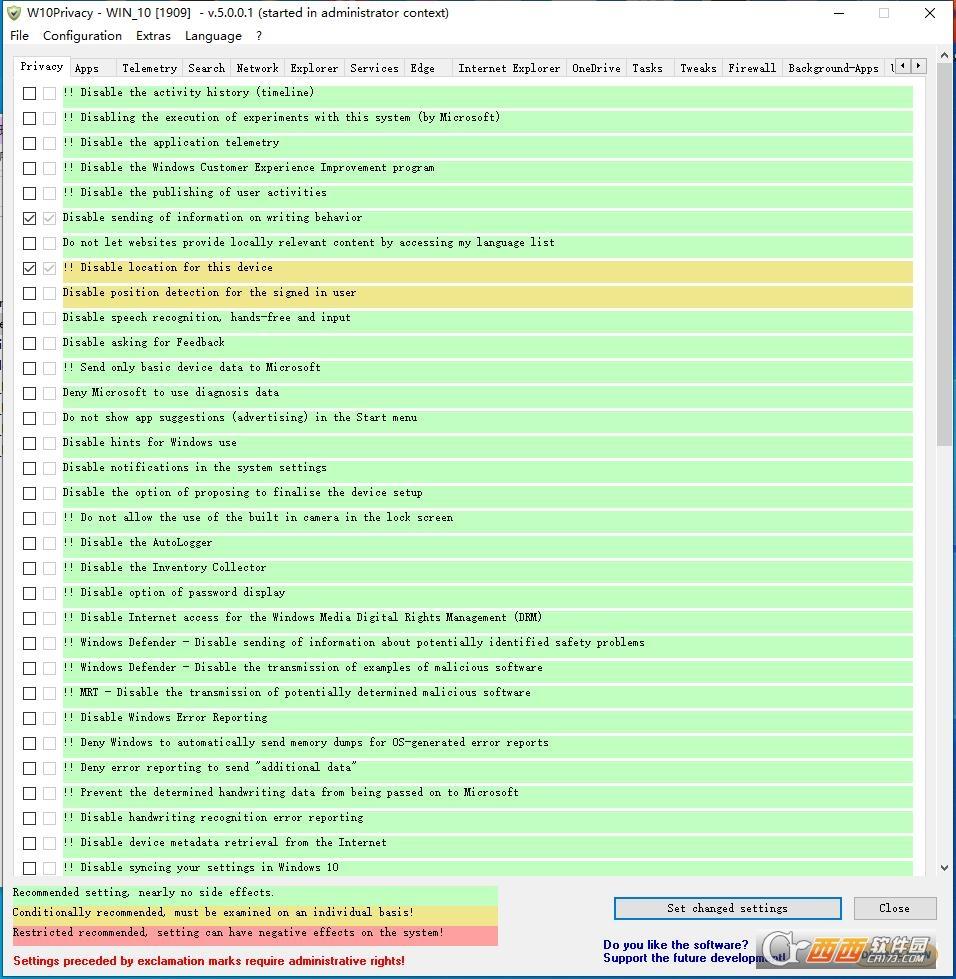Viewport: 956px width, 979px height.
Task: Enable 'Disable the application telemetry' checkbox
Action: click(29, 143)
